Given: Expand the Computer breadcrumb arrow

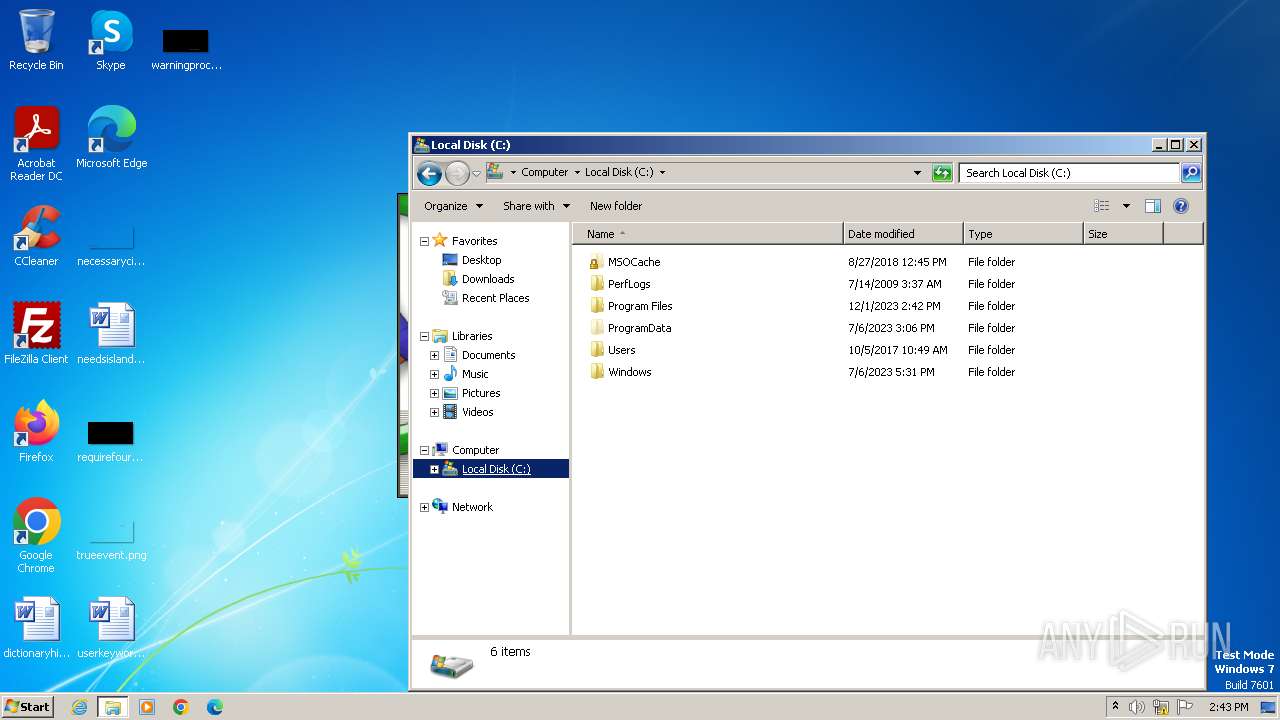Looking at the screenshot, I should [x=577, y=173].
